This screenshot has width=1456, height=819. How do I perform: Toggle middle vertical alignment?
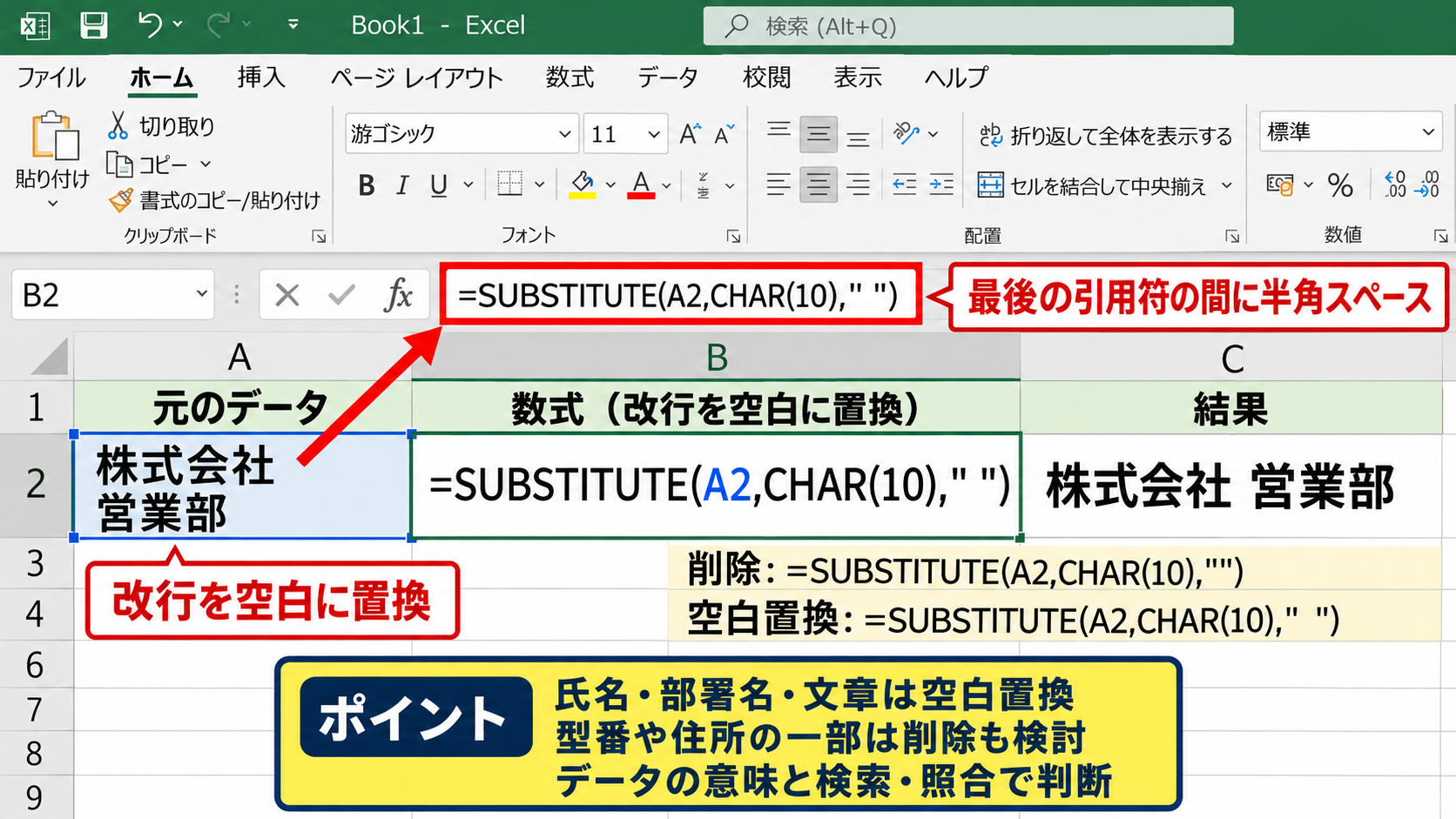pos(818,134)
